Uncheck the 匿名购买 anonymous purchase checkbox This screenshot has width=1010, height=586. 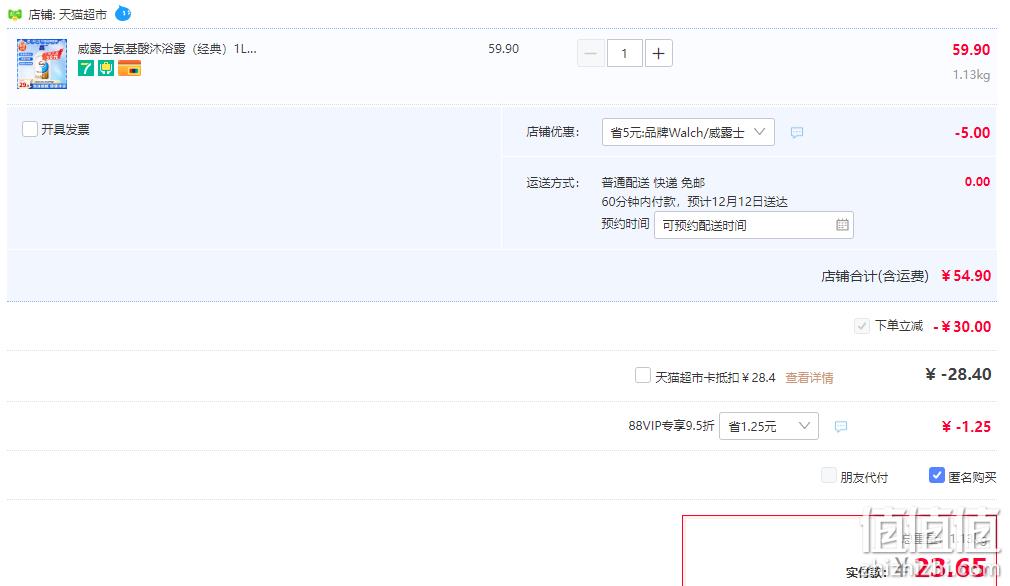tap(937, 475)
